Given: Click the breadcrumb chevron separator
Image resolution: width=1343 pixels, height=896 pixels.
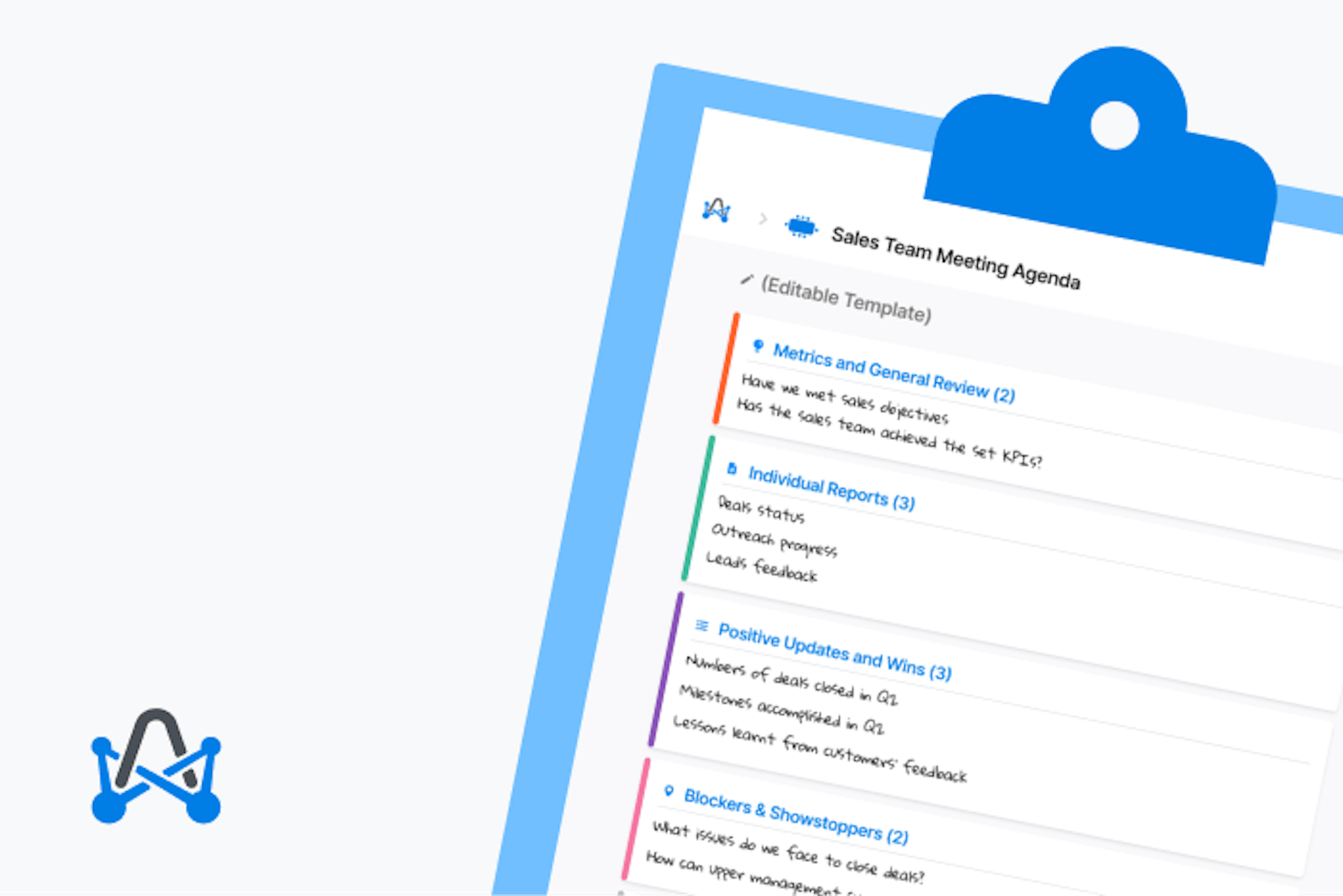Looking at the screenshot, I should pos(762,219).
